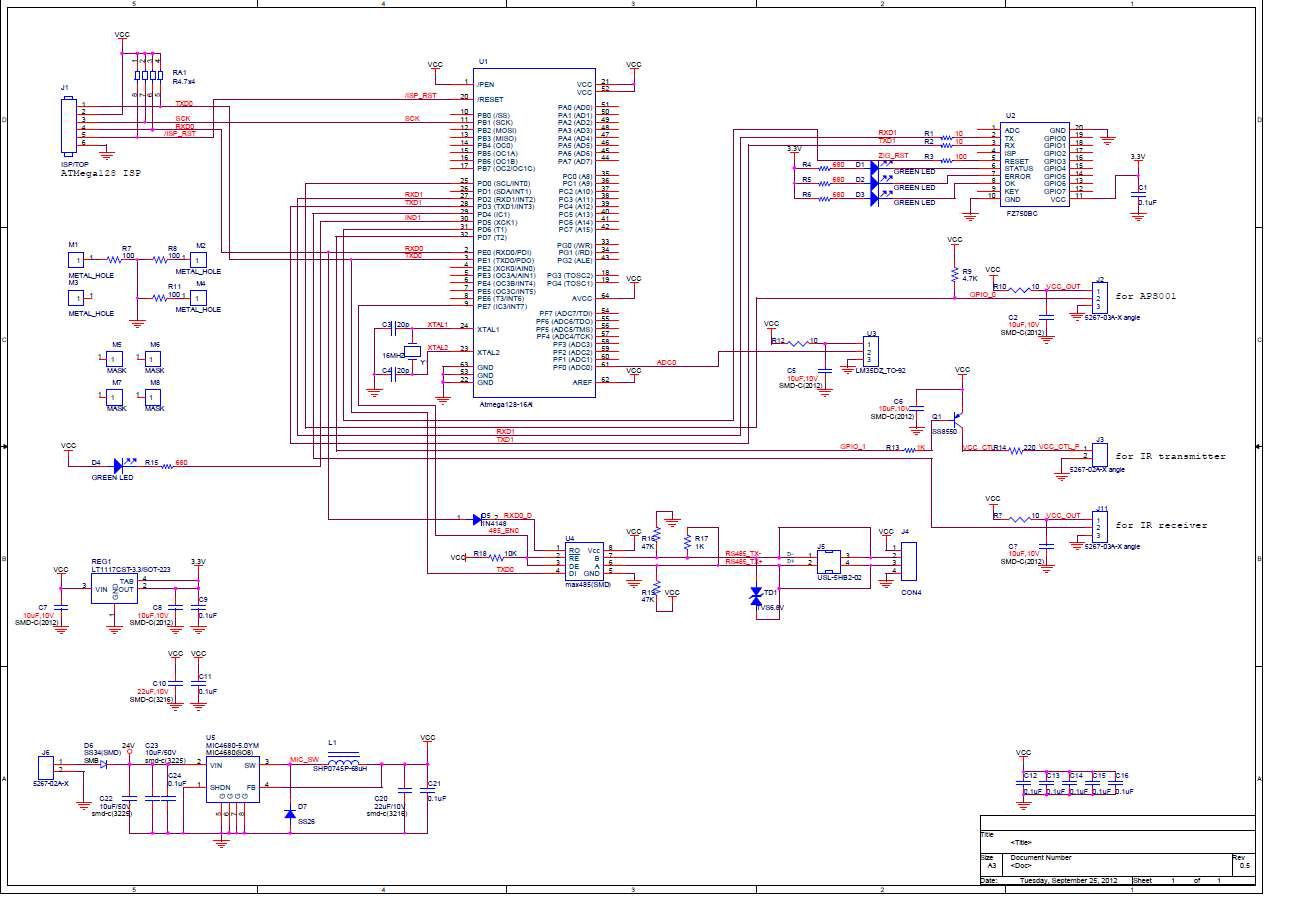
Task: Click the "/RESET" pin label on U1
Action: tap(490, 100)
